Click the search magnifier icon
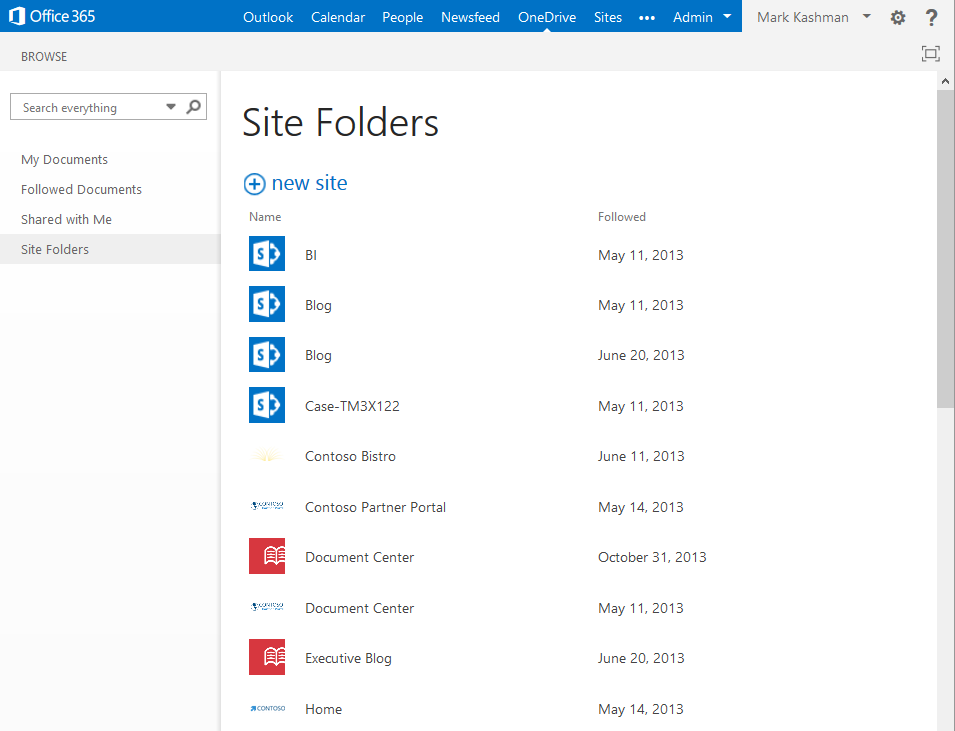 194,107
